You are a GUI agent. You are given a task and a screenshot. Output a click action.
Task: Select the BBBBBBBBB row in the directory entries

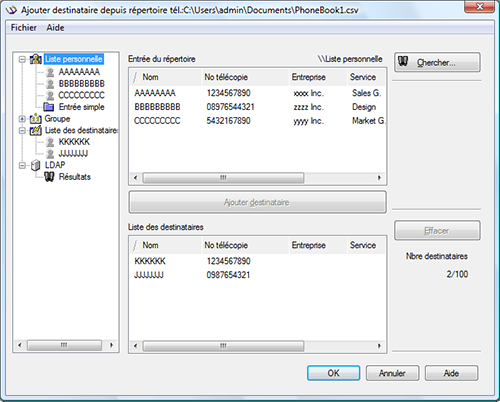click(257, 107)
